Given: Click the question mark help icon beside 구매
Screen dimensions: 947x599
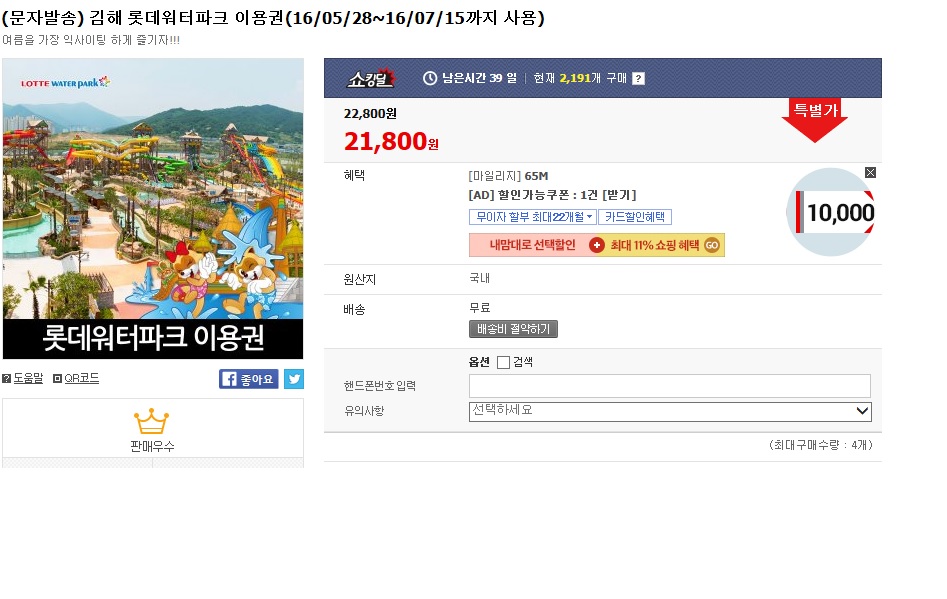Looking at the screenshot, I should tap(639, 79).
